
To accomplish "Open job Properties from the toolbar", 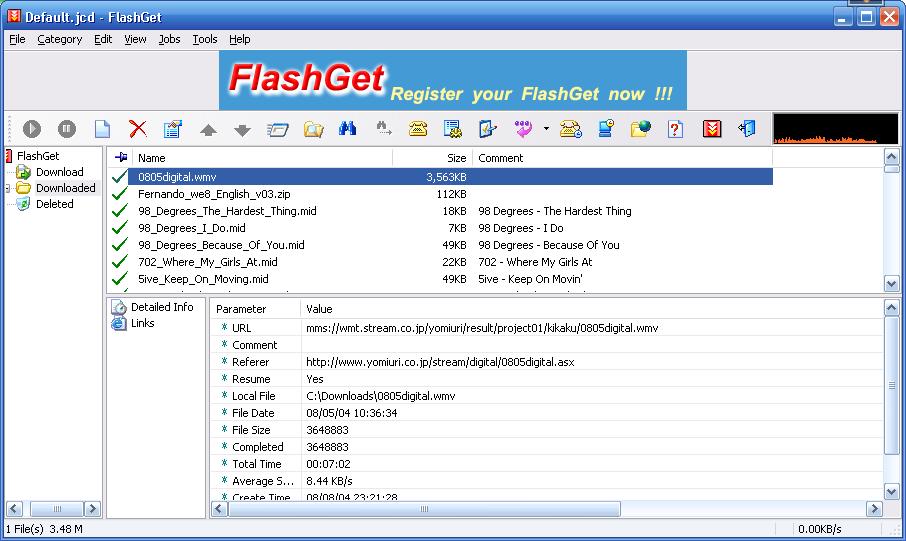I will click(173, 128).
